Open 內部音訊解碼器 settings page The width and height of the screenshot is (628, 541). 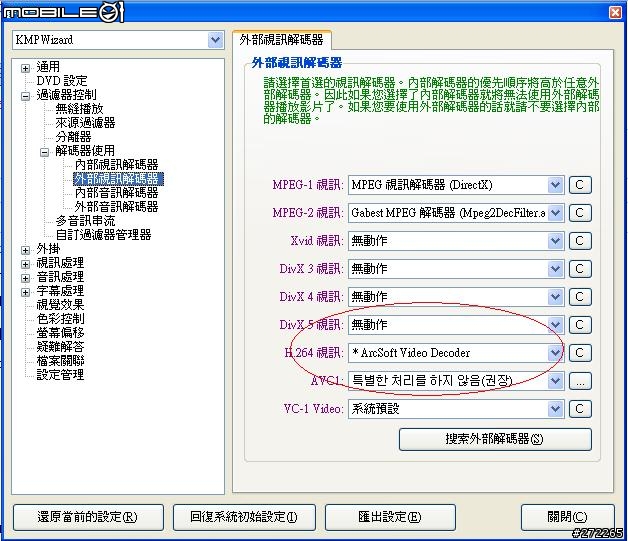coord(117,193)
